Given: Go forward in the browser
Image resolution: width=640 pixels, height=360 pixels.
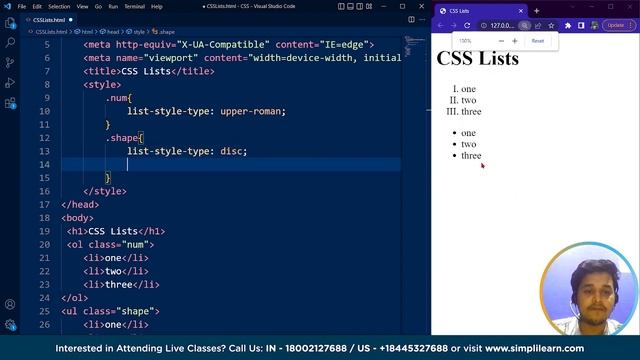Looking at the screenshot, I should click(x=453, y=25).
